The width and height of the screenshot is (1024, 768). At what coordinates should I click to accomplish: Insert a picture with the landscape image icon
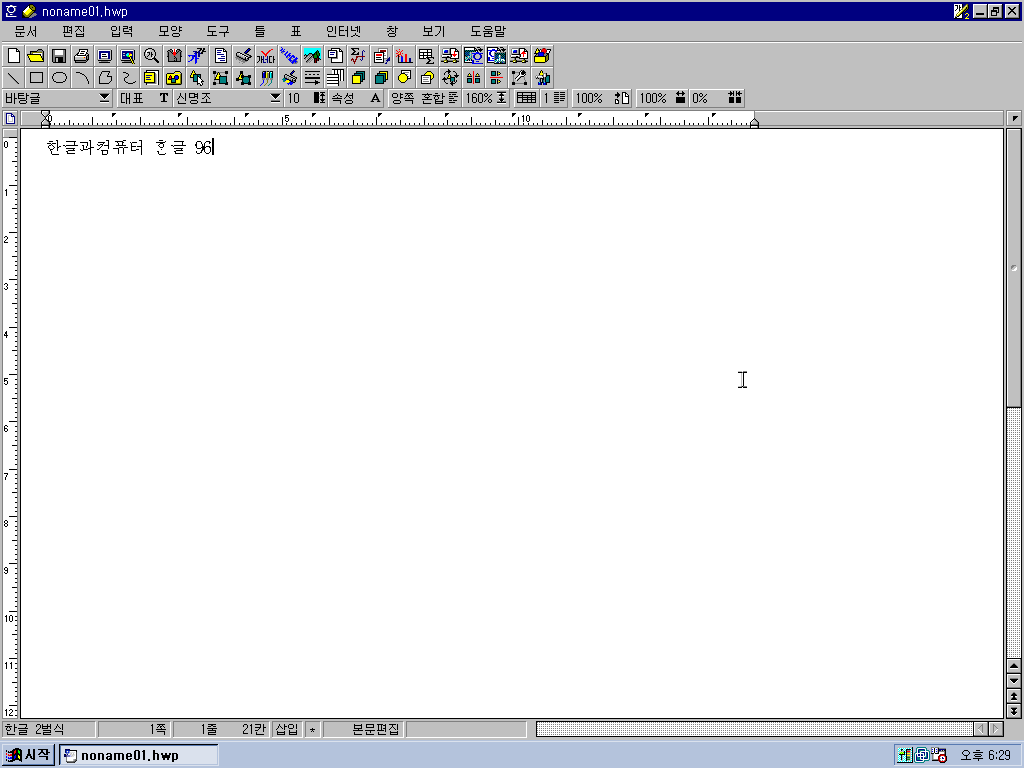point(312,56)
